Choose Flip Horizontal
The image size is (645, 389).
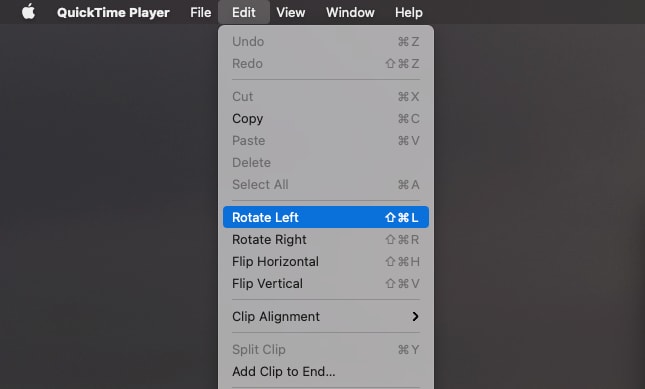(x=326, y=262)
